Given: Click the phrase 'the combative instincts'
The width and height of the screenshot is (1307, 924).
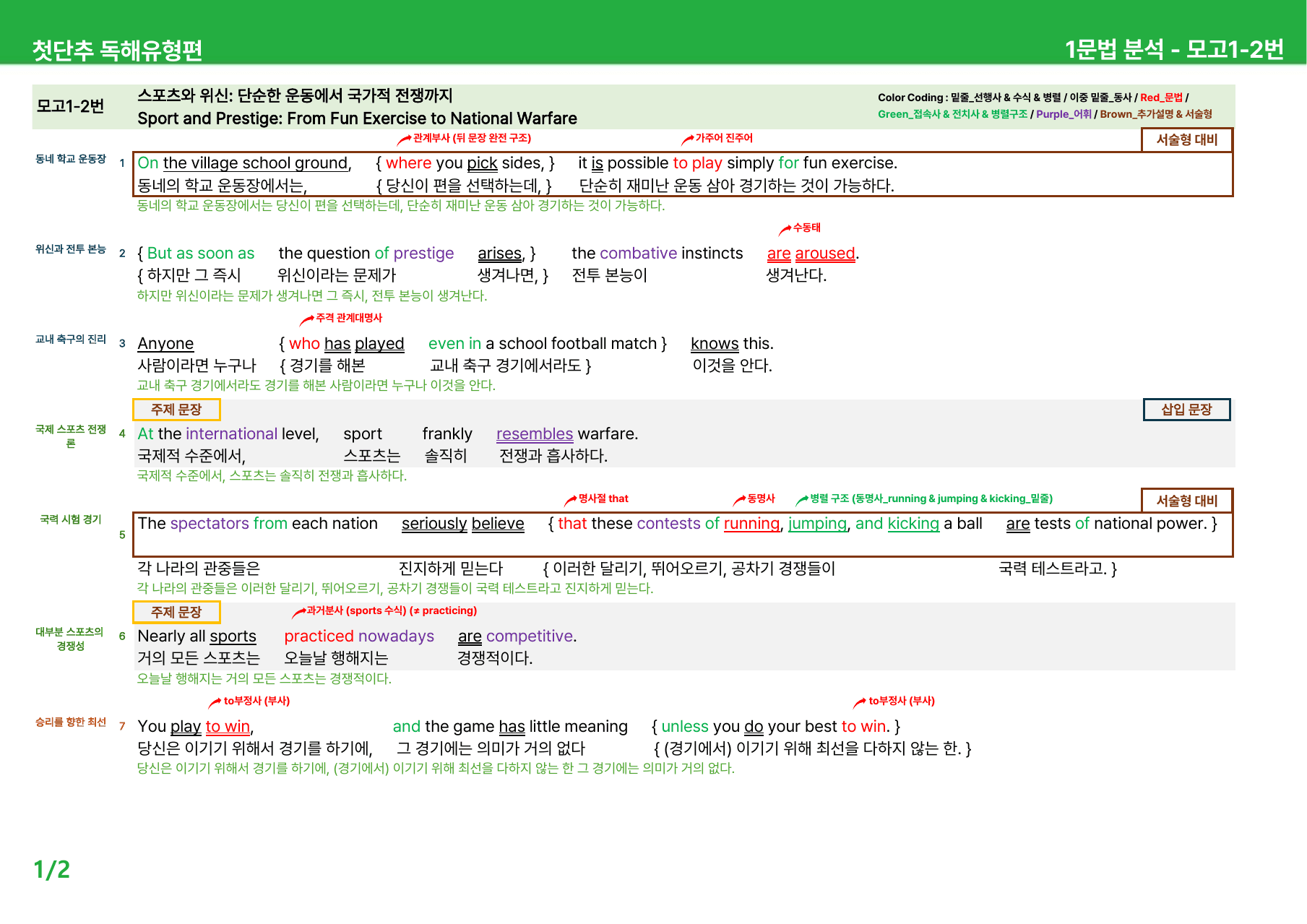Looking at the screenshot, I should [657, 254].
